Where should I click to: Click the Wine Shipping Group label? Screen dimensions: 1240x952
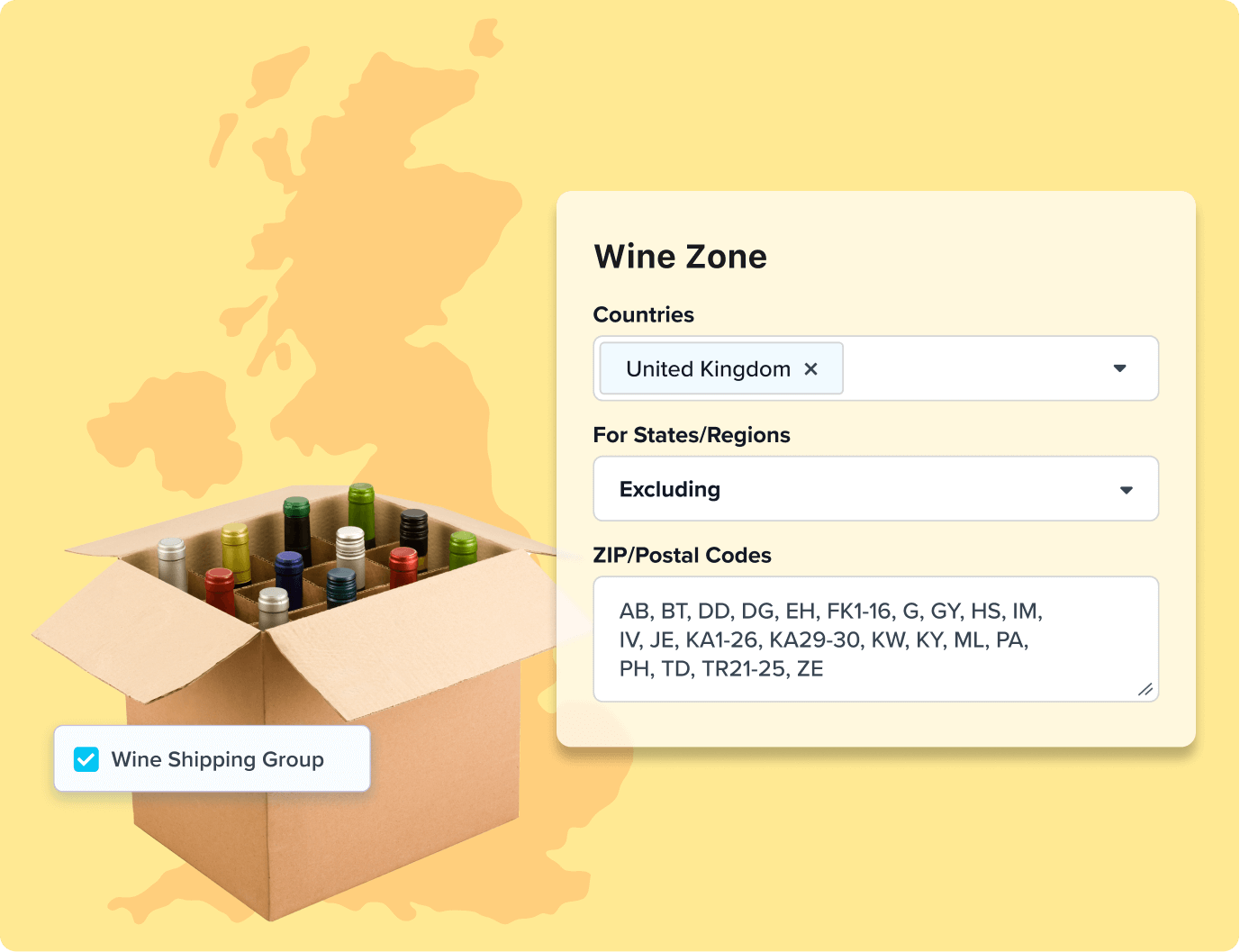click(216, 759)
